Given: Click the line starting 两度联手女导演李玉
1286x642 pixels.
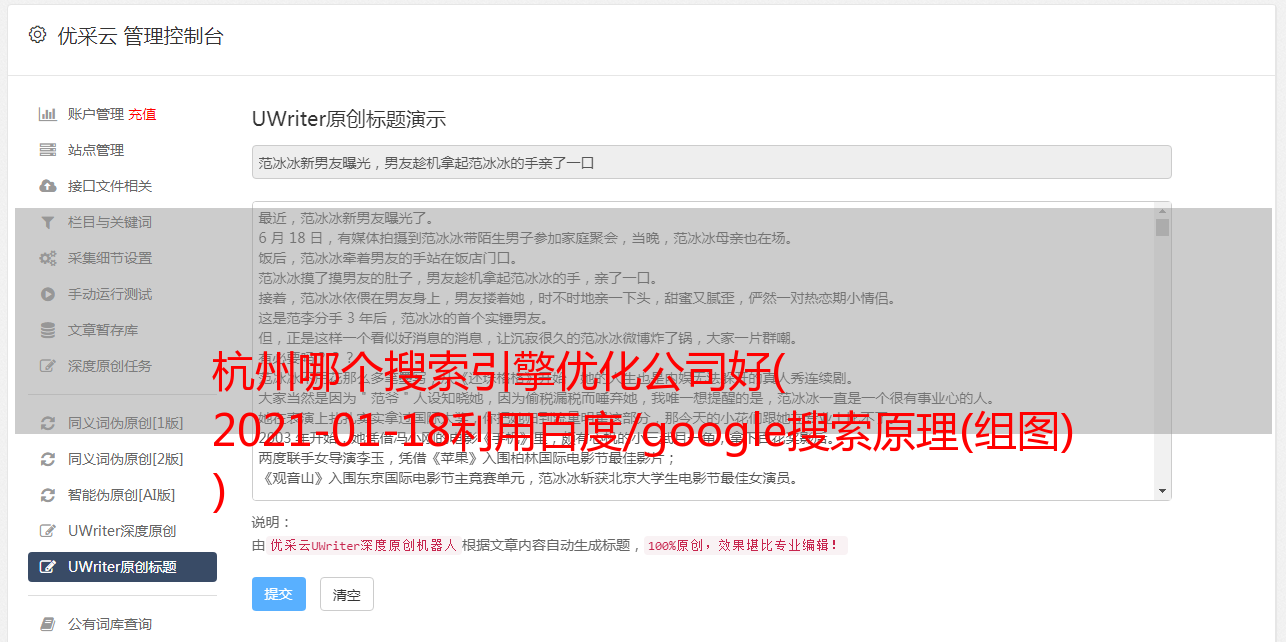Looking at the screenshot, I should click(x=468, y=458).
